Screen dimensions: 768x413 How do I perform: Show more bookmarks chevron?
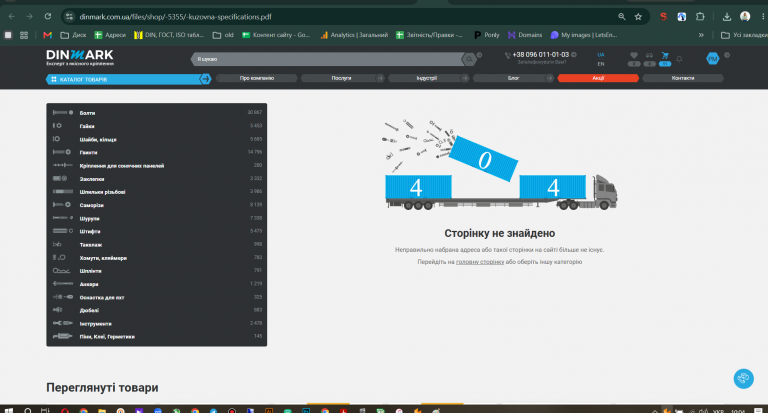[x=701, y=35]
